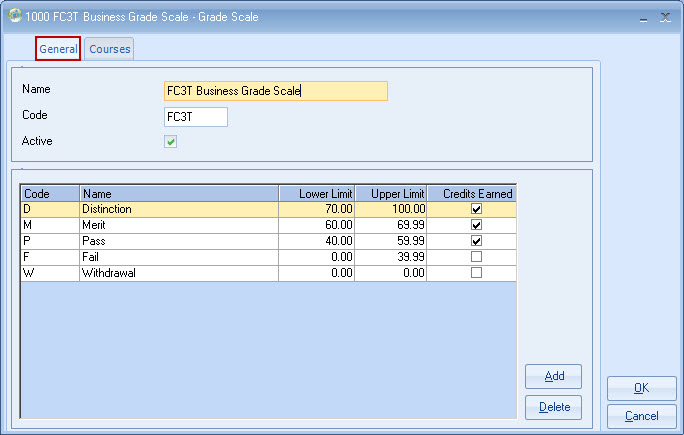Uncheck Credits Earned for Distinction row

pyautogui.click(x=476, y=209)
